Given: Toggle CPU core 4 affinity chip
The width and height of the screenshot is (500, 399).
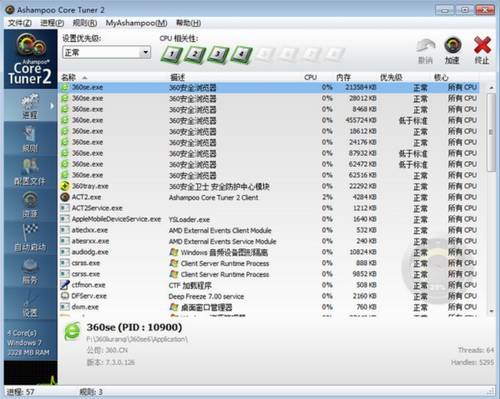Looking at the screenshot, I should click(x=241, y=54).
